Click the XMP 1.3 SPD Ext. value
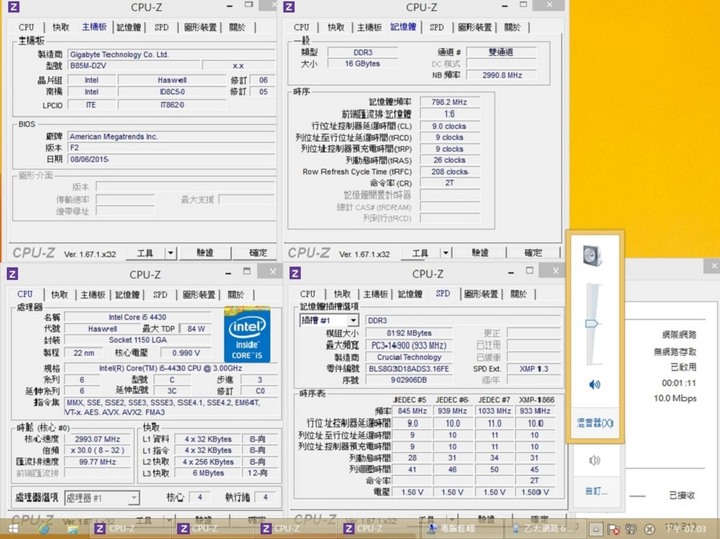The height and width of the screenshot is (539, 720). coord(534,368)
